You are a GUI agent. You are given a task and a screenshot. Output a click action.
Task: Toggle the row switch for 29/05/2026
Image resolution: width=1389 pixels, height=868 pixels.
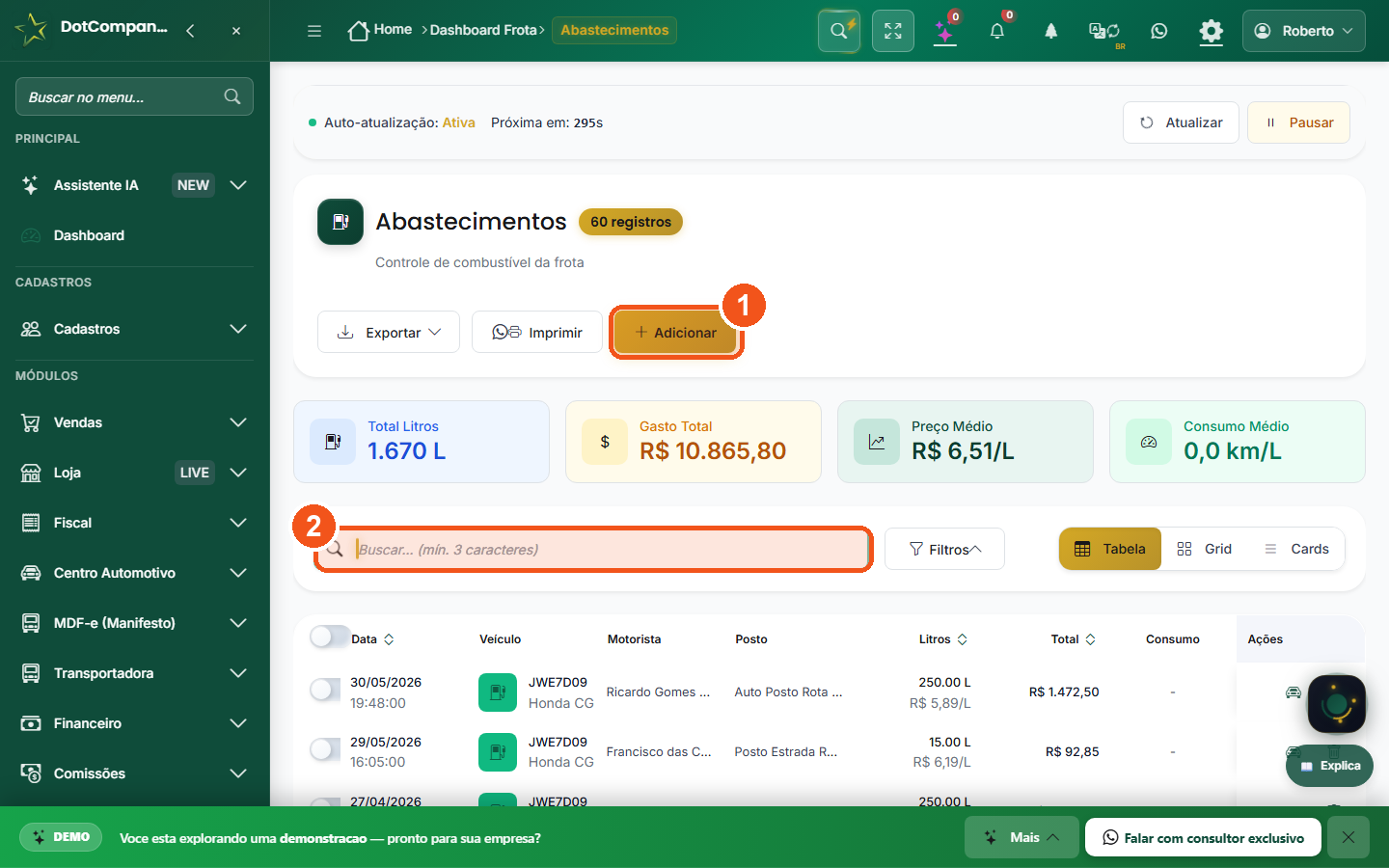tap(325, 749)
